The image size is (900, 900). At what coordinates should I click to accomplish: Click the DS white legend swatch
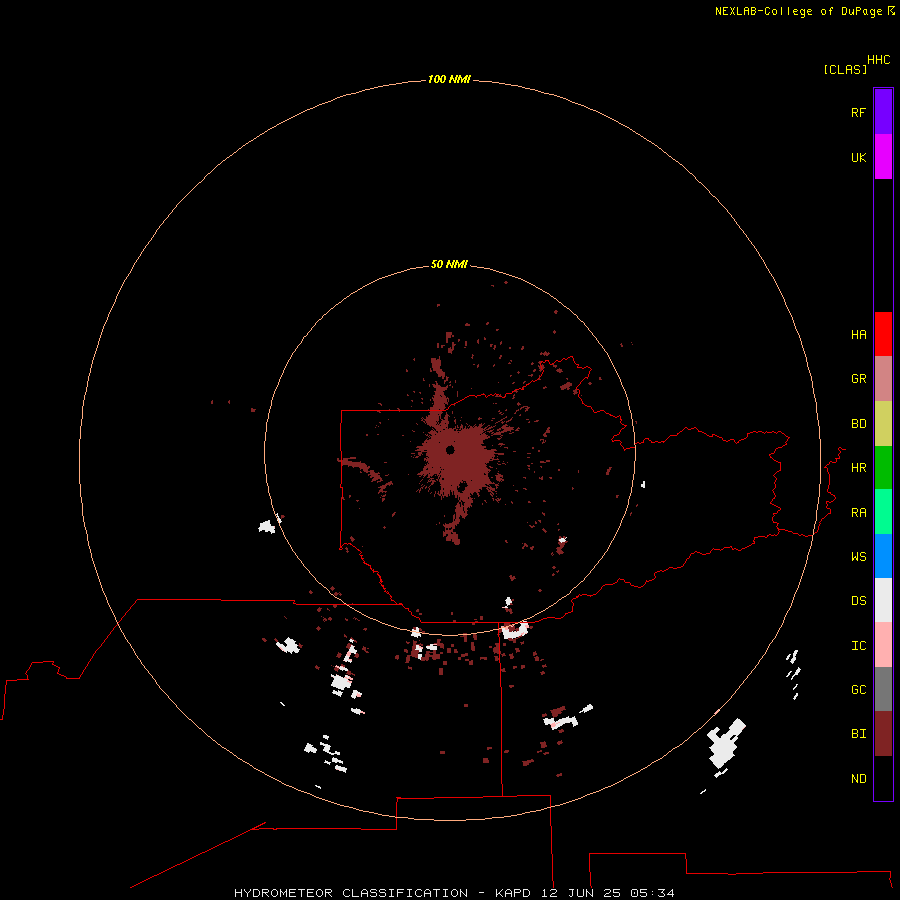pyautogui.click(x=883, y=600)
